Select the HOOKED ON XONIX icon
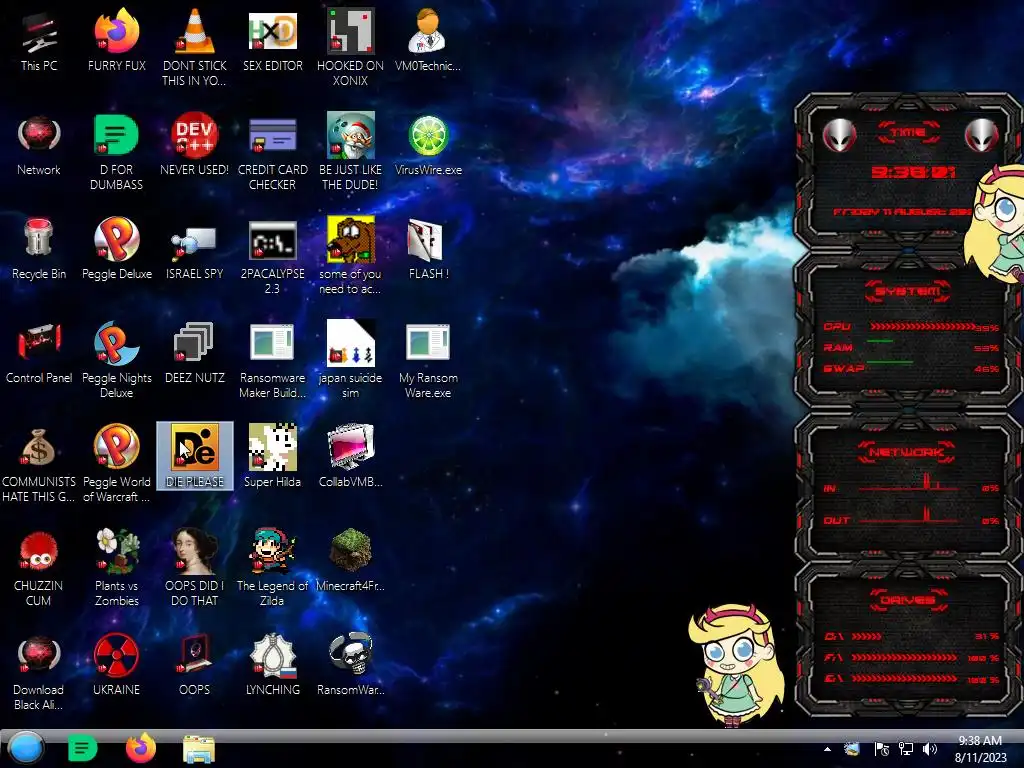Image resolution: width=1024 pixels, height=768 pixels. pyautogui.click(x=350, y=47)
